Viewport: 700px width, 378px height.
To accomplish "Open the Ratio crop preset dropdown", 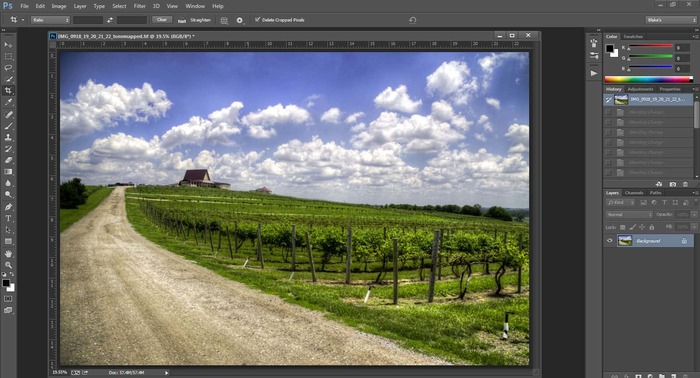I will click(x=50, y=20).
